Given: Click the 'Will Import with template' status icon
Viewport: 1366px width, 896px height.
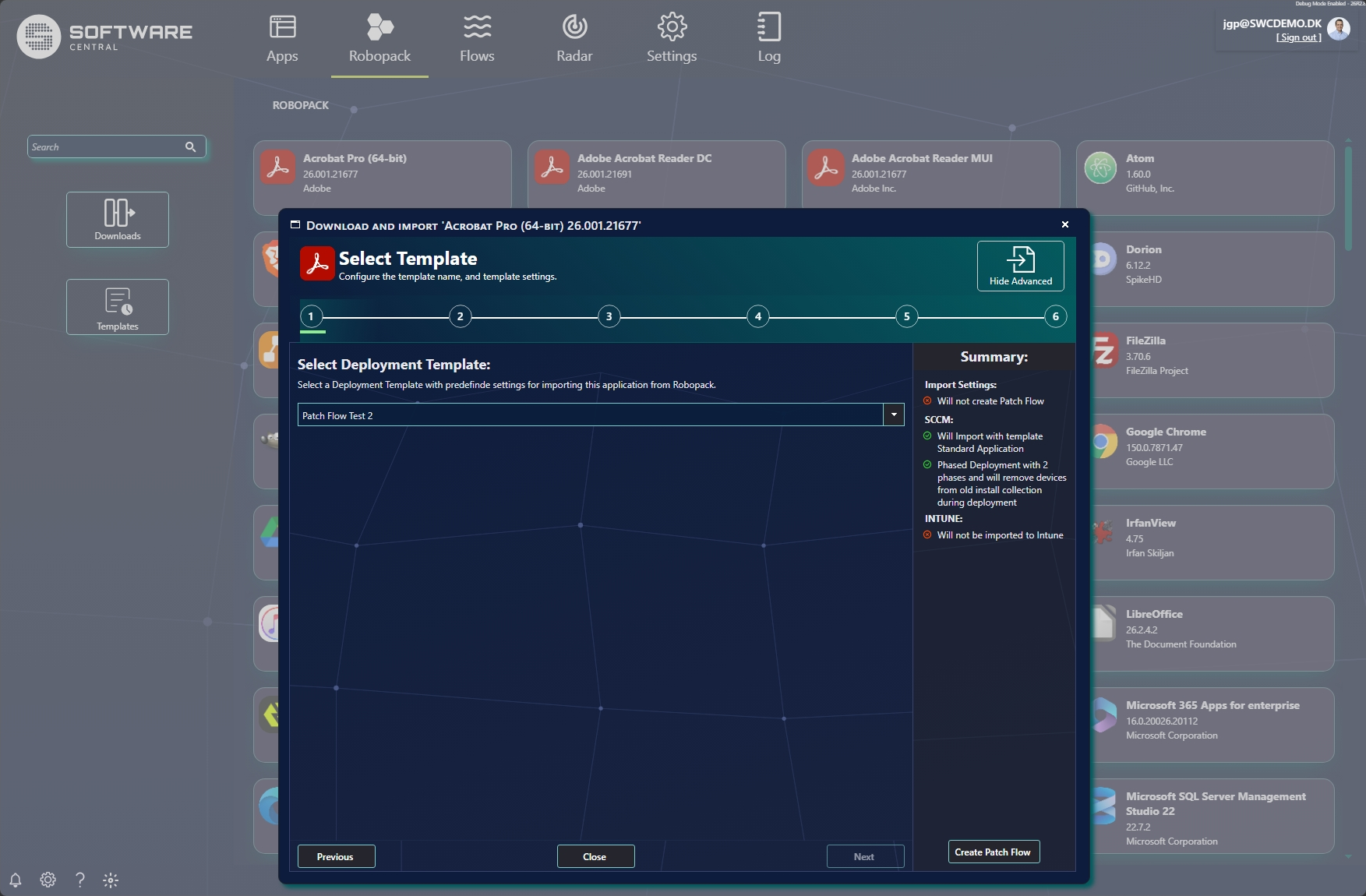Looking at the screenshot, I should point(927,436).
